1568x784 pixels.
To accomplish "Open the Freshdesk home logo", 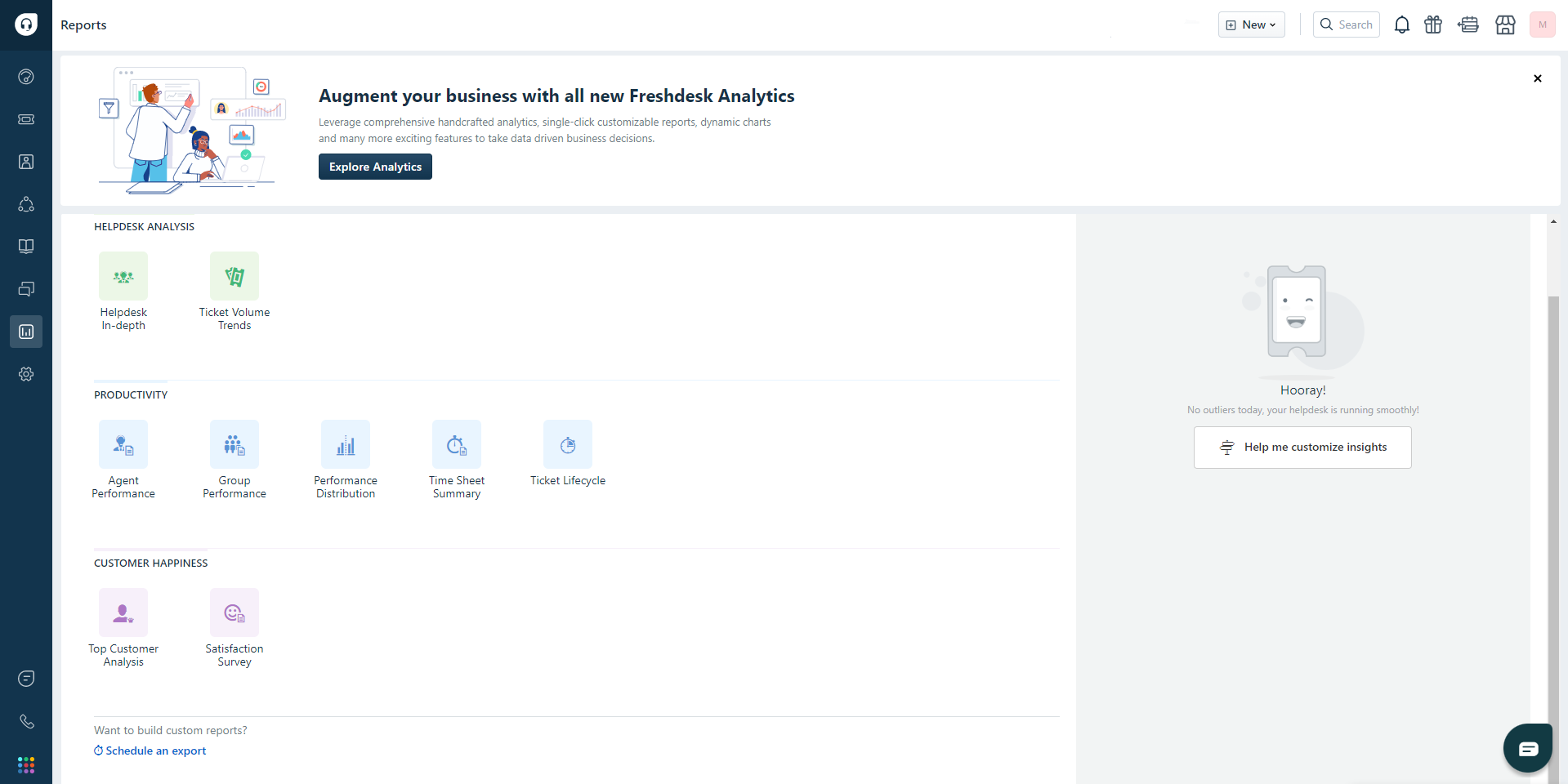I will [26, 24].
